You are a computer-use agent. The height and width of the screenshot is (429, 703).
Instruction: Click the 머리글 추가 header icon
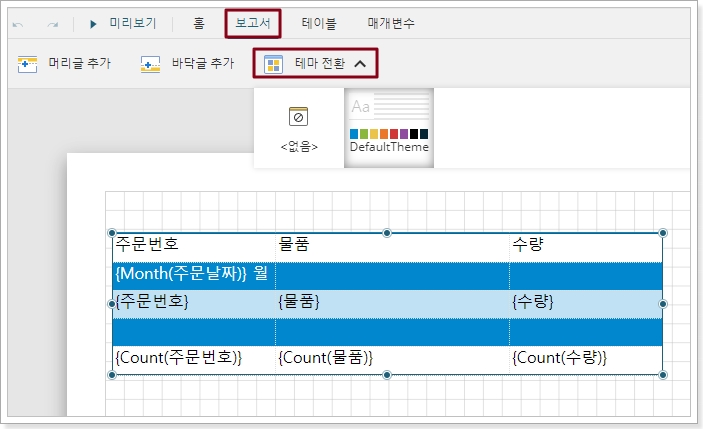click(x=28, y=65)
